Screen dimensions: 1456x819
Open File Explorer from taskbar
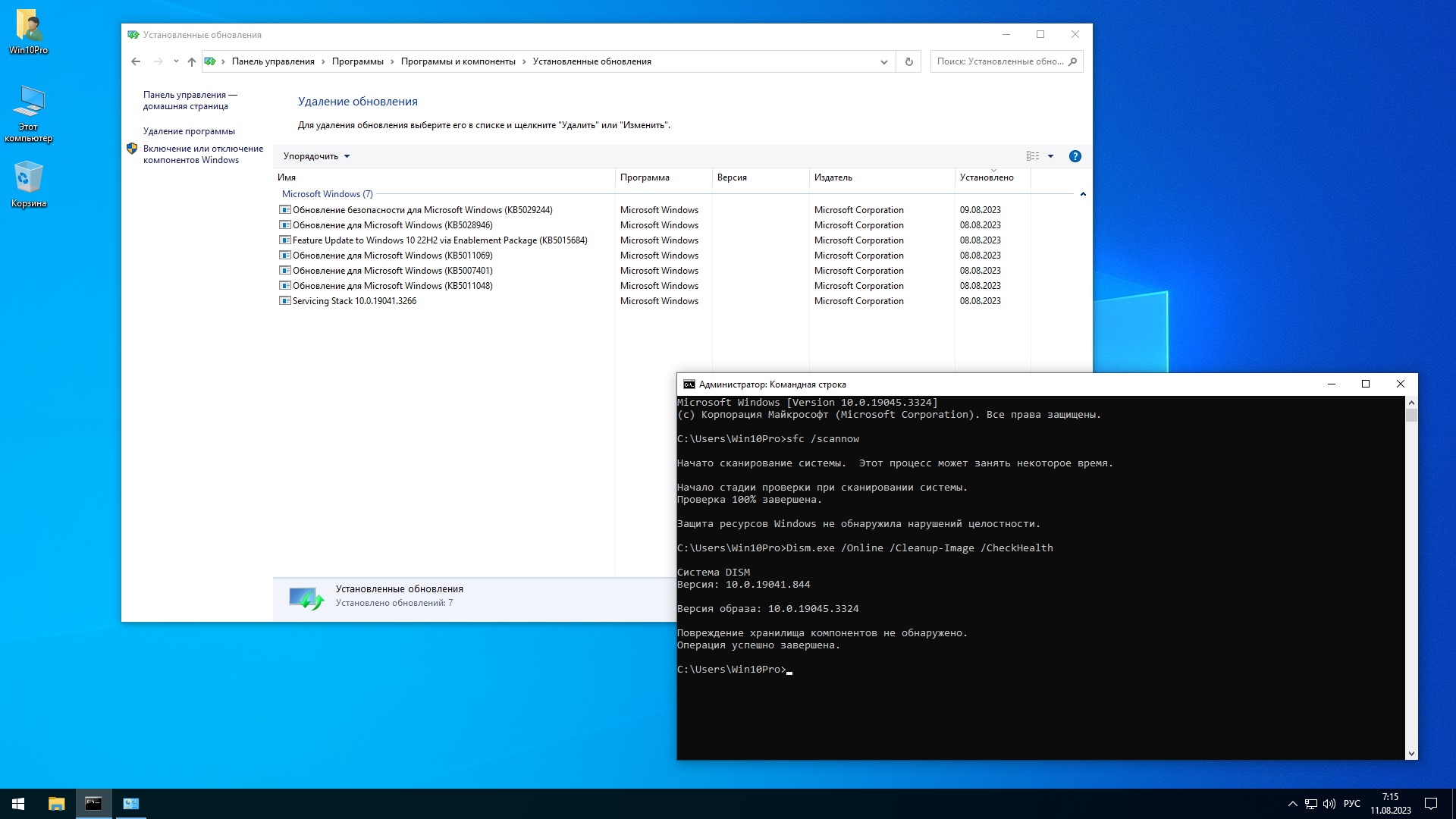point(56,804)
